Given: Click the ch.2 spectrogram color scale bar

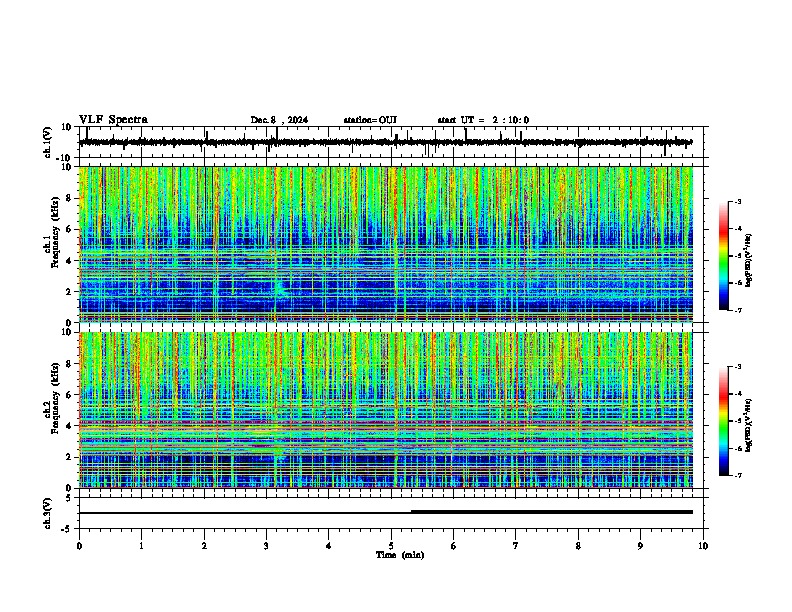Looking at the screenshot, I should pos(724,421).
